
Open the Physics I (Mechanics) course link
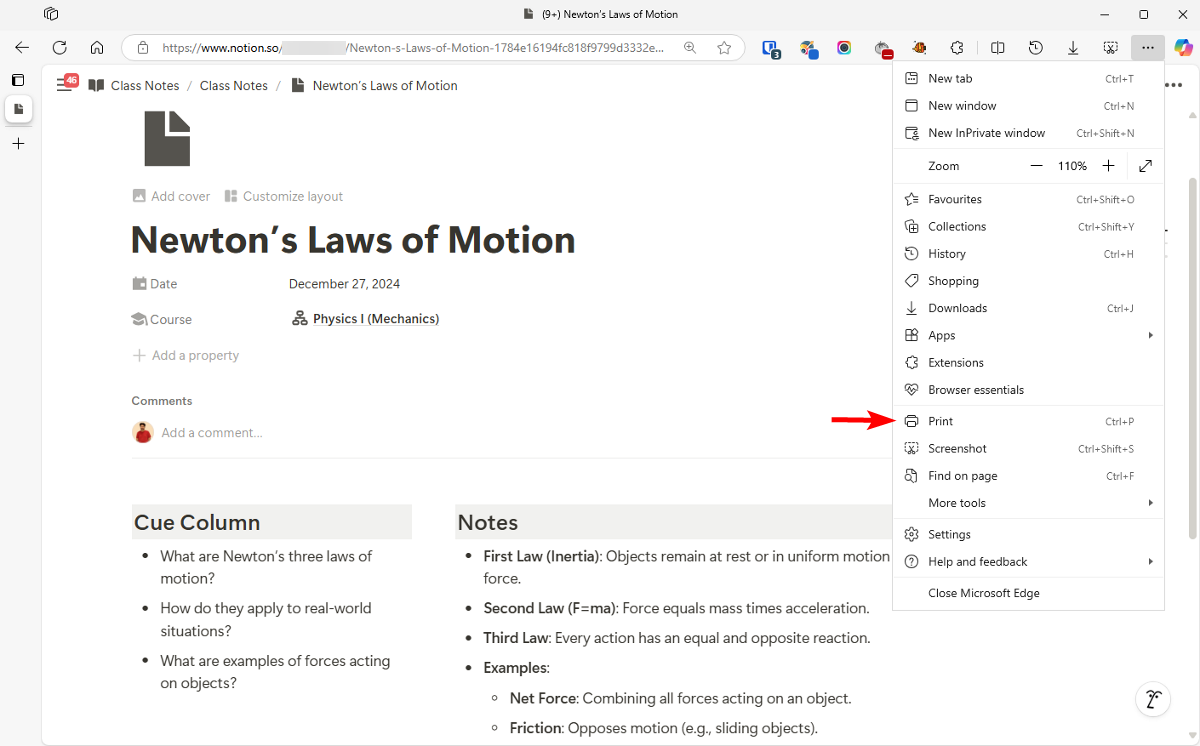pos(375,318)
